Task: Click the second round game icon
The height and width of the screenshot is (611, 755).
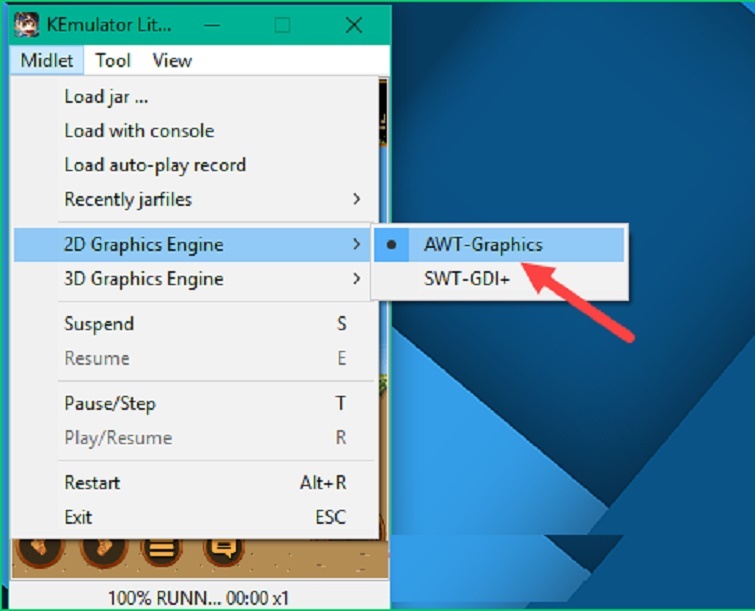Action: pyautogui.click(x=102, y=547)
